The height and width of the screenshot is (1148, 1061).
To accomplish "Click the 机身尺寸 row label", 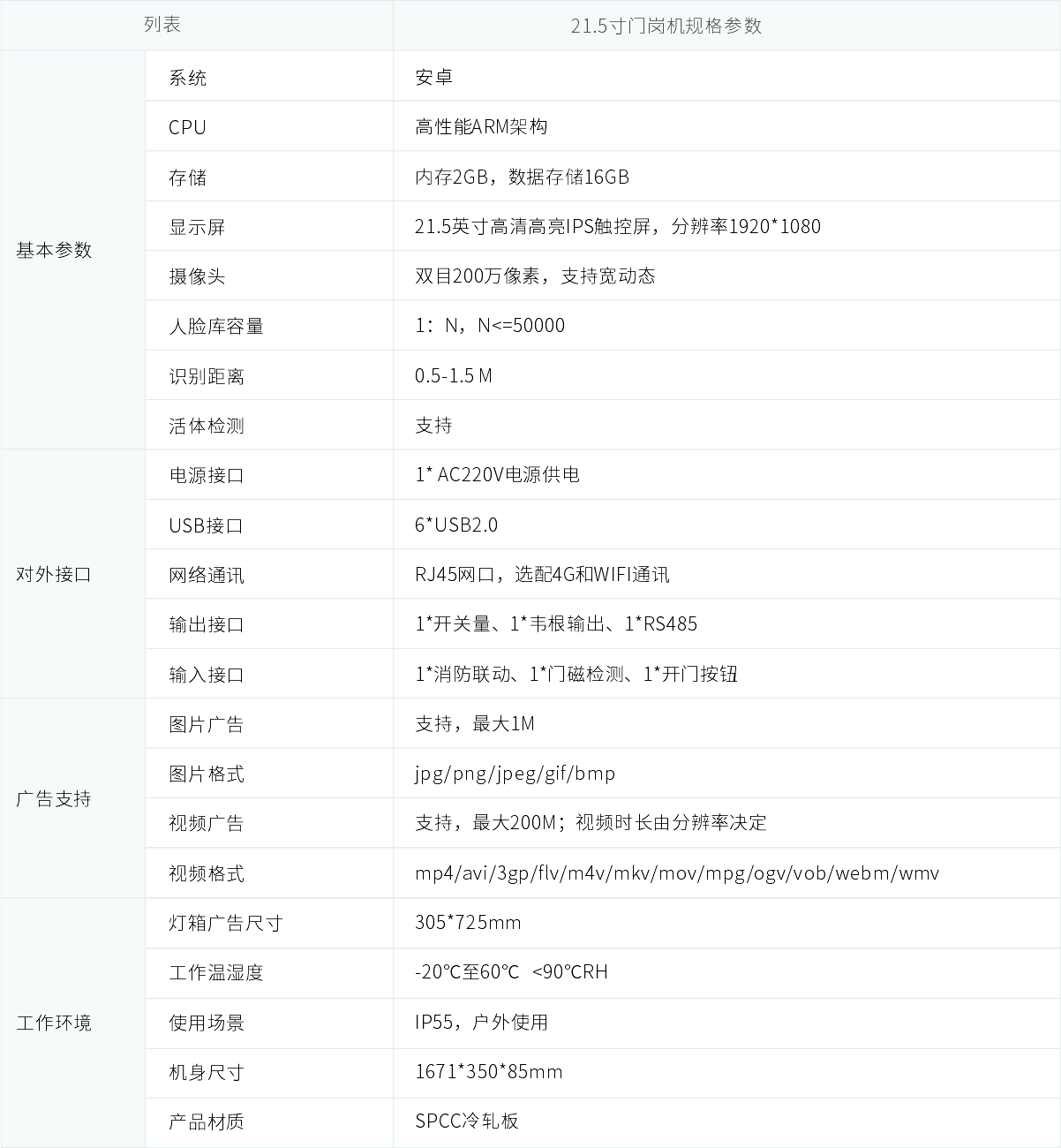I will [207, 1073].
